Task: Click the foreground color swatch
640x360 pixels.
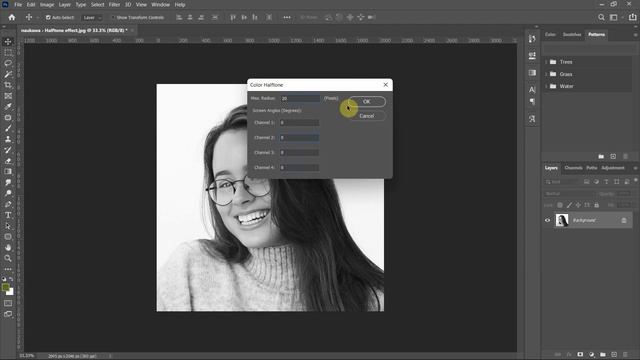Action: tap(6, 288)
